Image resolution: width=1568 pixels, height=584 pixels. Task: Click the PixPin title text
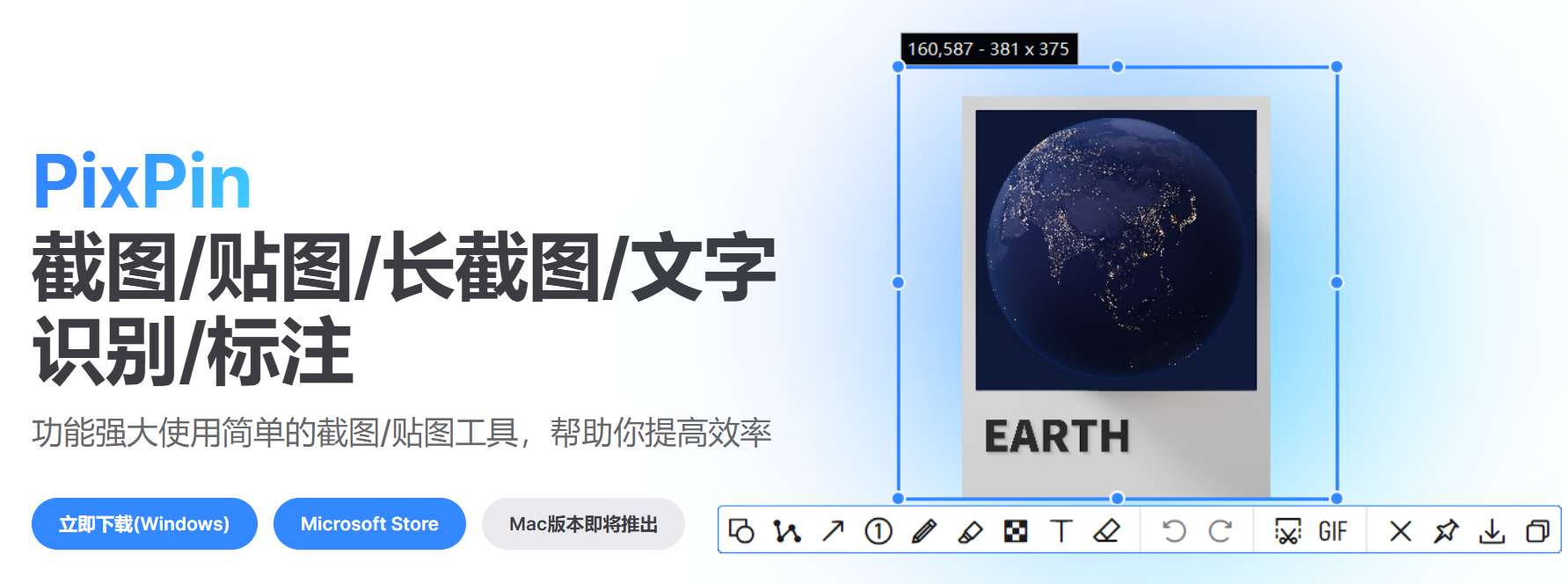click(142, 182)
